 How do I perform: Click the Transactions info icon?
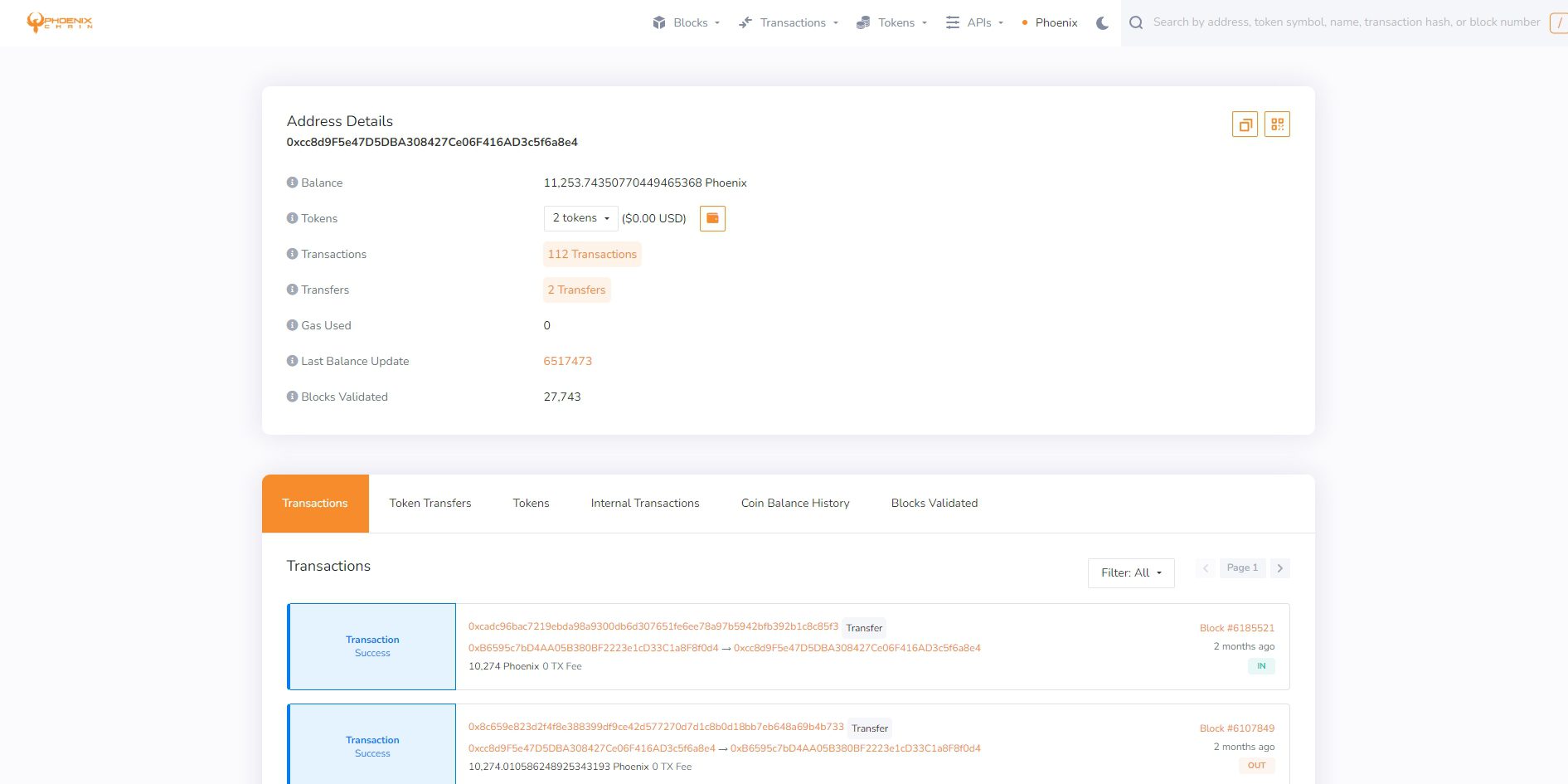pos(292,254)
